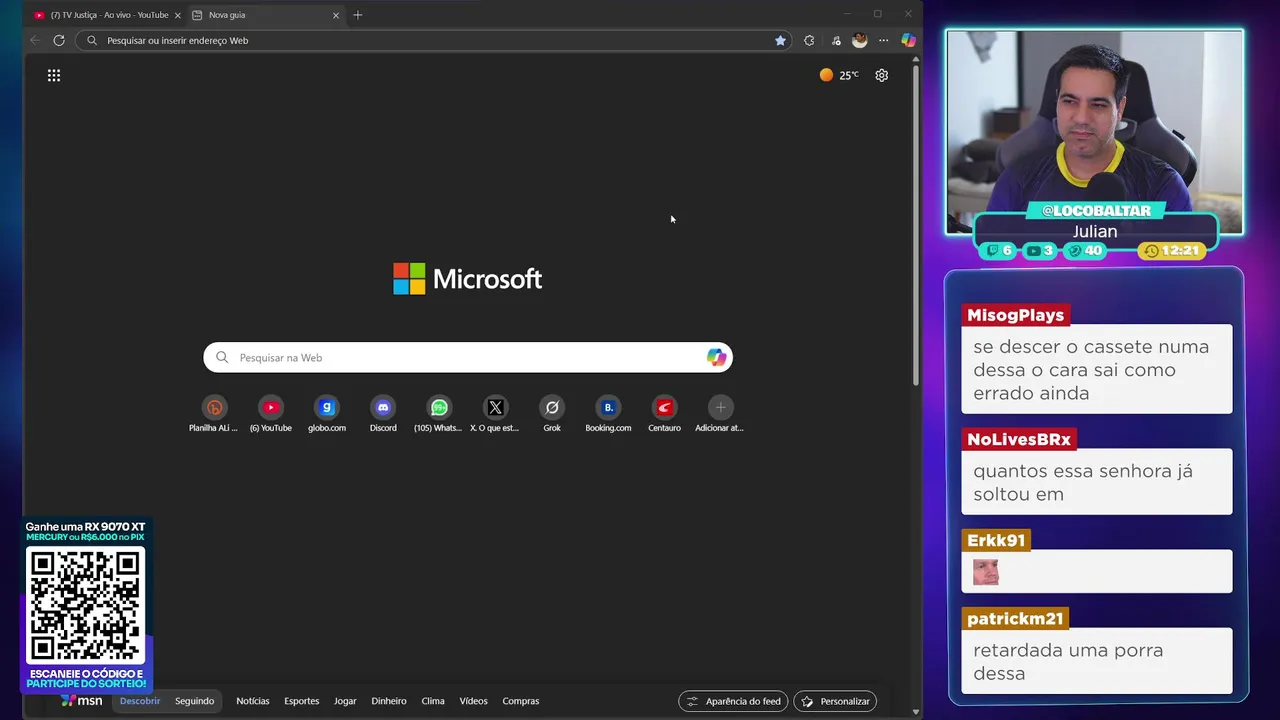Click the 25°C weather widget
The height and width of the screenshot is (720, 1280).
pyautogui.click(x=839, y=75)
